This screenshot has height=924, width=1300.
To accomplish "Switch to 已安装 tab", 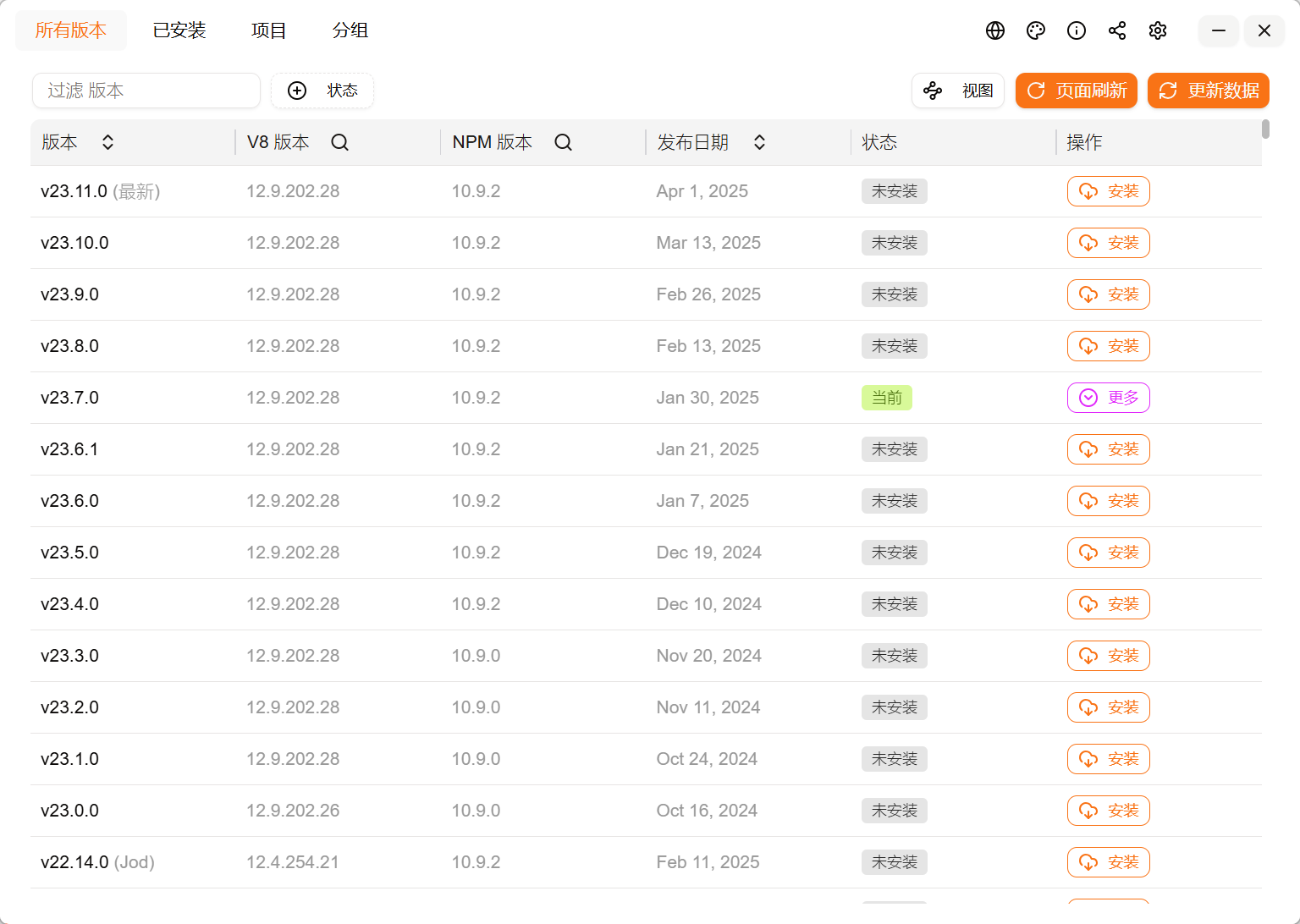I will (179, 30).
